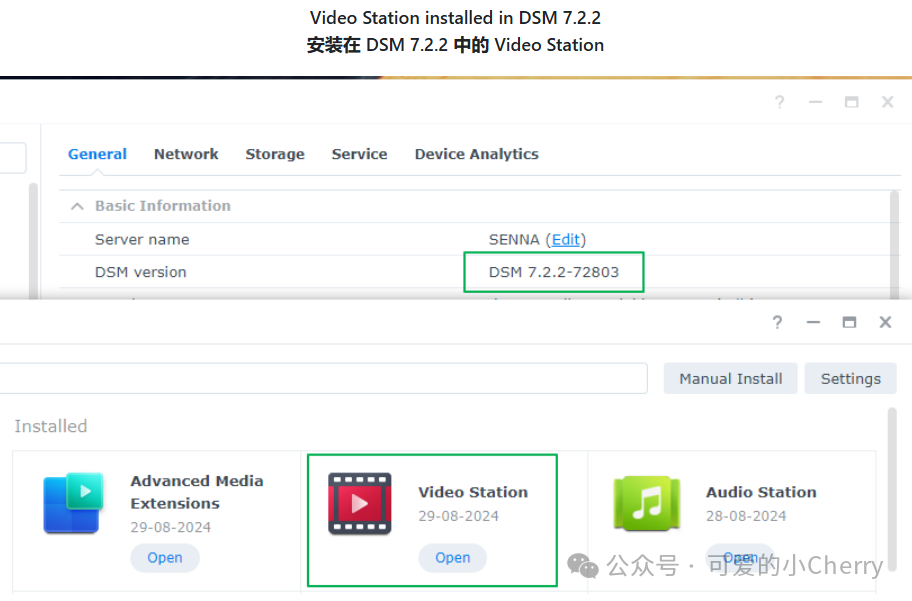
Task: Open the Video Station package icon
Action: [x=359, y=504]
